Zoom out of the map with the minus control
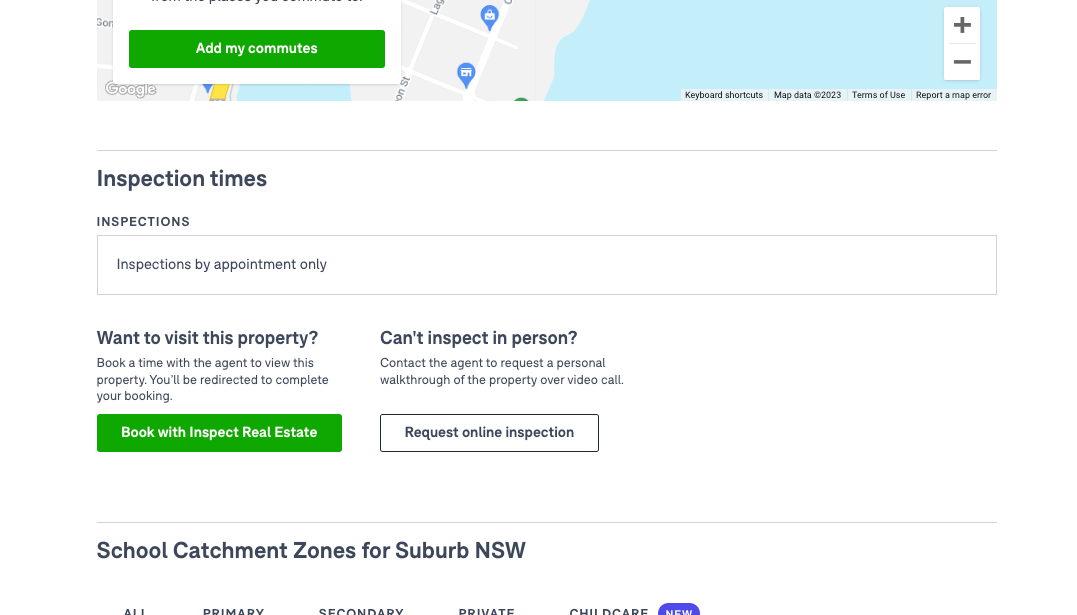 click(x=961, y=61)
